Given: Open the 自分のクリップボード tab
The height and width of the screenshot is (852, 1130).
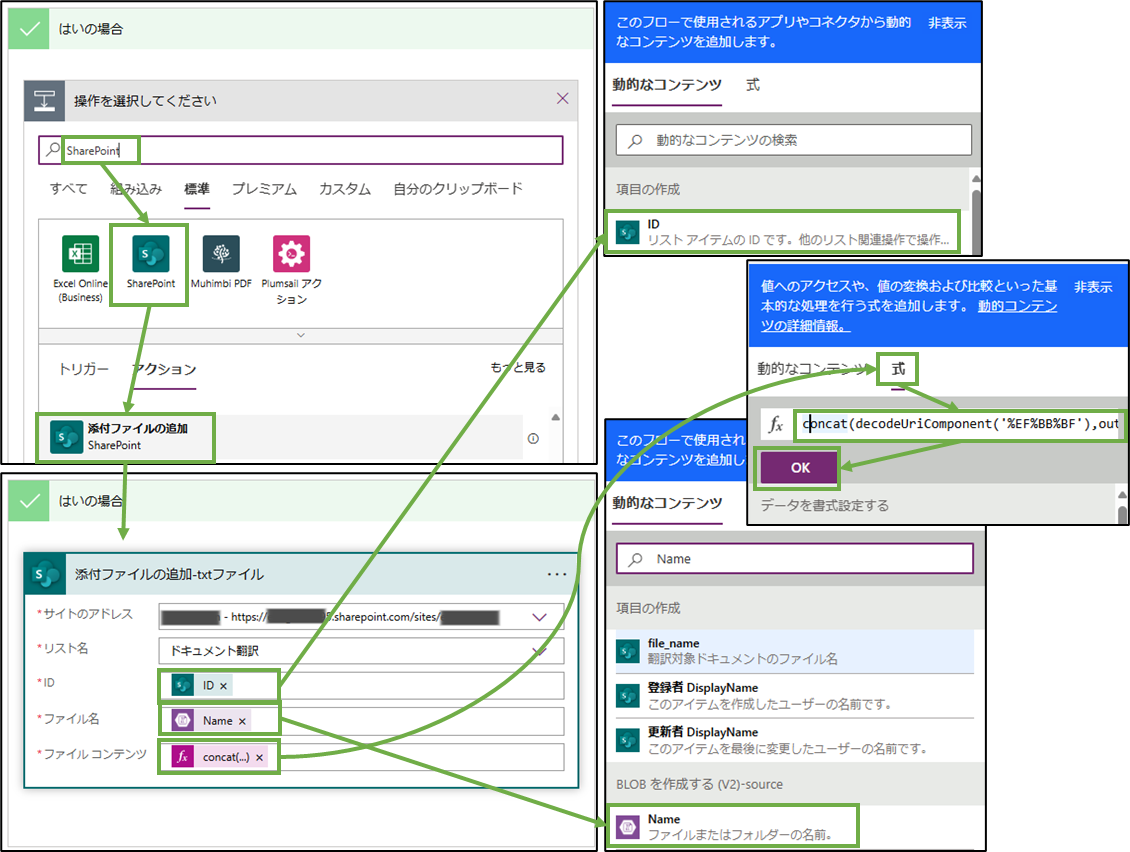Looking at the screenshot, I should pyautogui.click(x=458, y=189).
